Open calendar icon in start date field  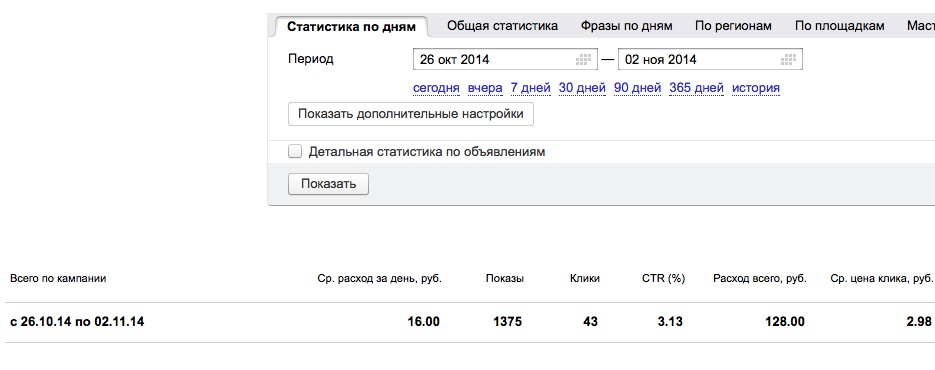click(583, 59)
